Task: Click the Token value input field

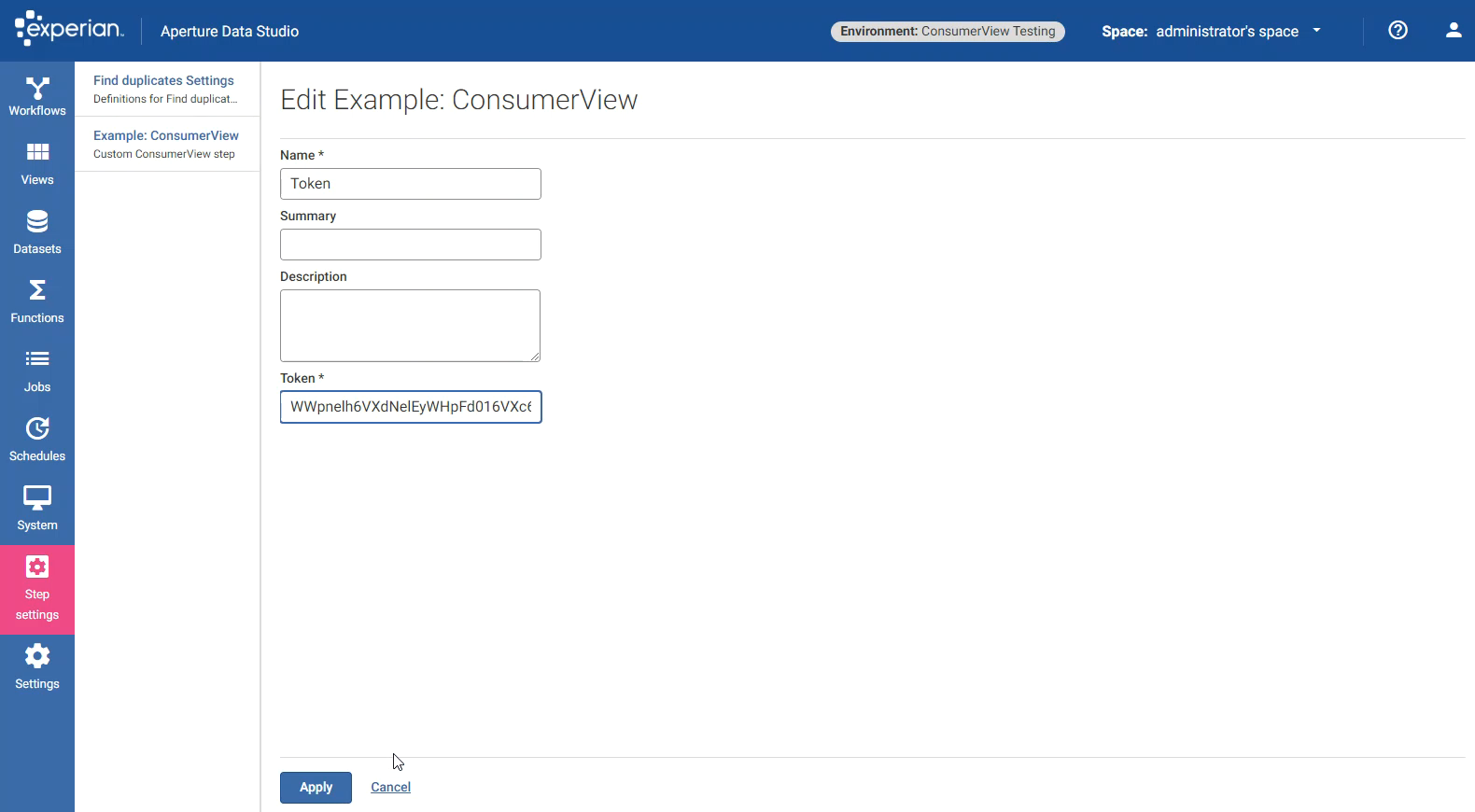Action: coord(411,407)
